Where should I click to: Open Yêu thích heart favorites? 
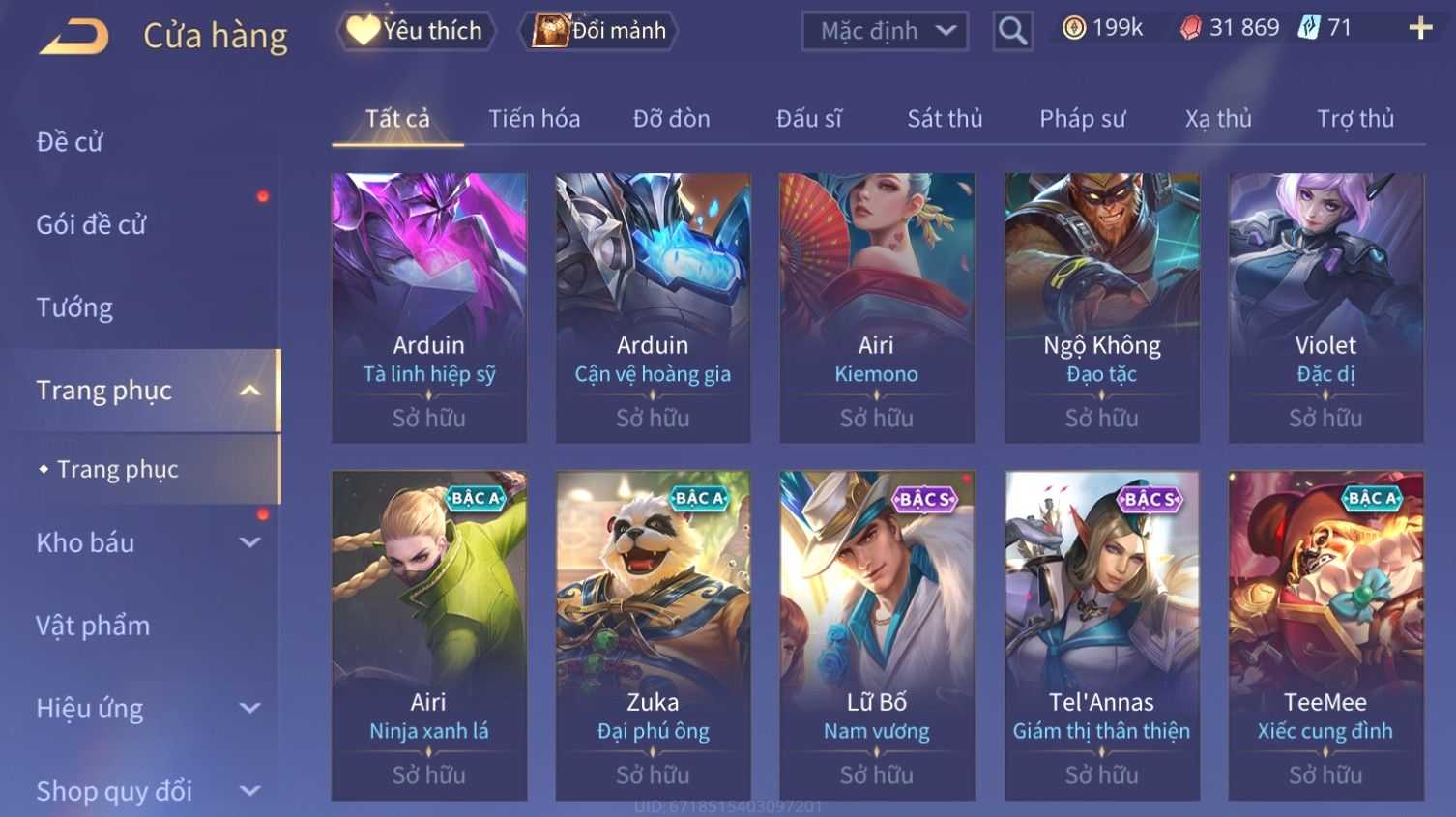(x=416, y=31)
